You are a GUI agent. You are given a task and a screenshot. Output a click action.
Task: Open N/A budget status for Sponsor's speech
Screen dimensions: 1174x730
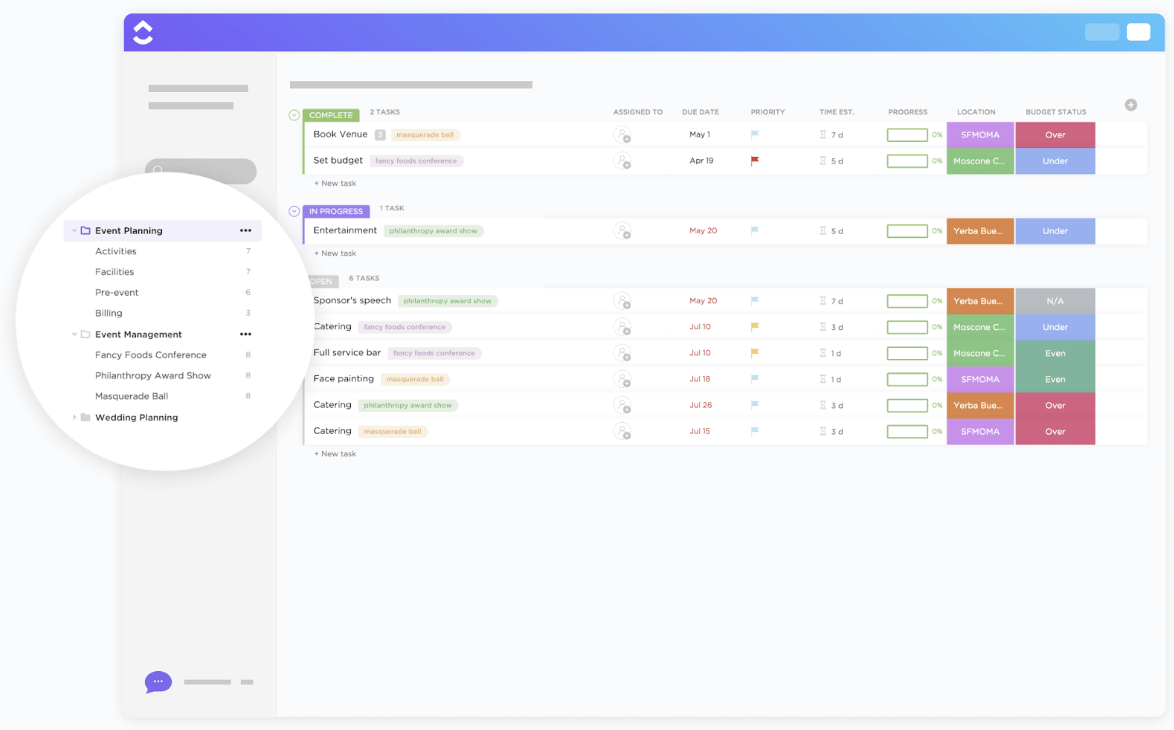pos(1055,301)
